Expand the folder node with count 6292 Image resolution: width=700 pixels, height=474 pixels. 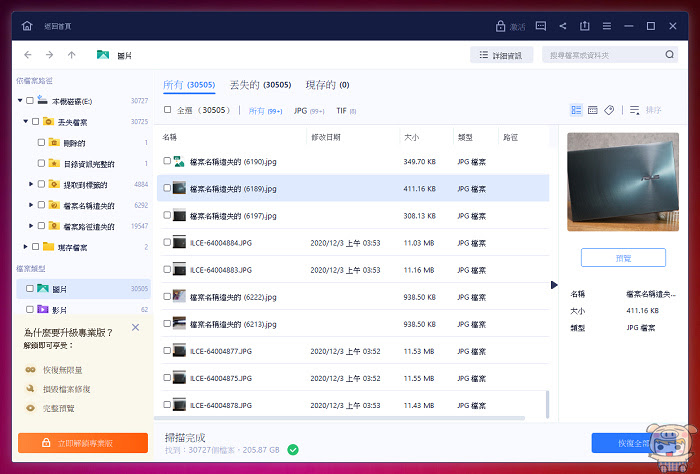[x=31, y=205]
